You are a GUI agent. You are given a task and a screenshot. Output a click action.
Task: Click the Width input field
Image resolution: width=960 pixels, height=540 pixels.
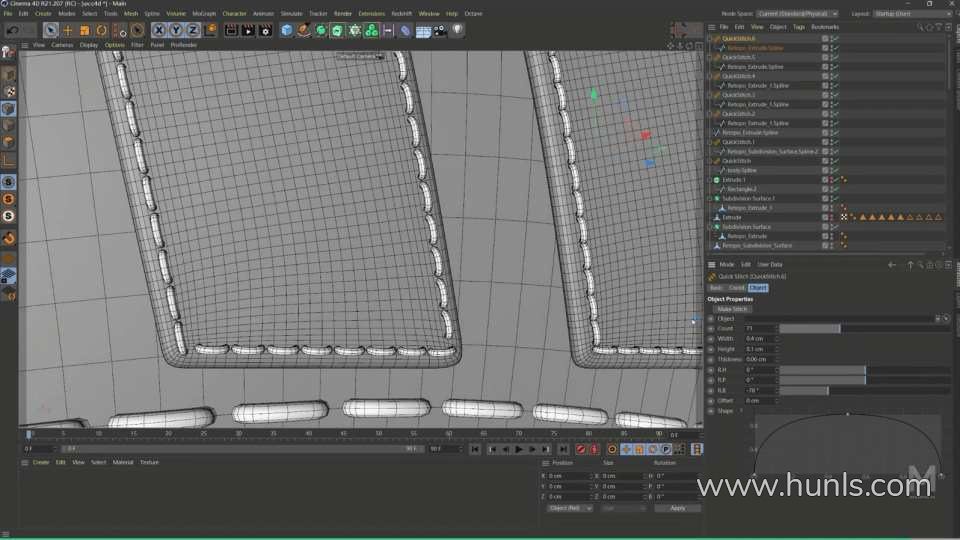(x=758, y=338)
